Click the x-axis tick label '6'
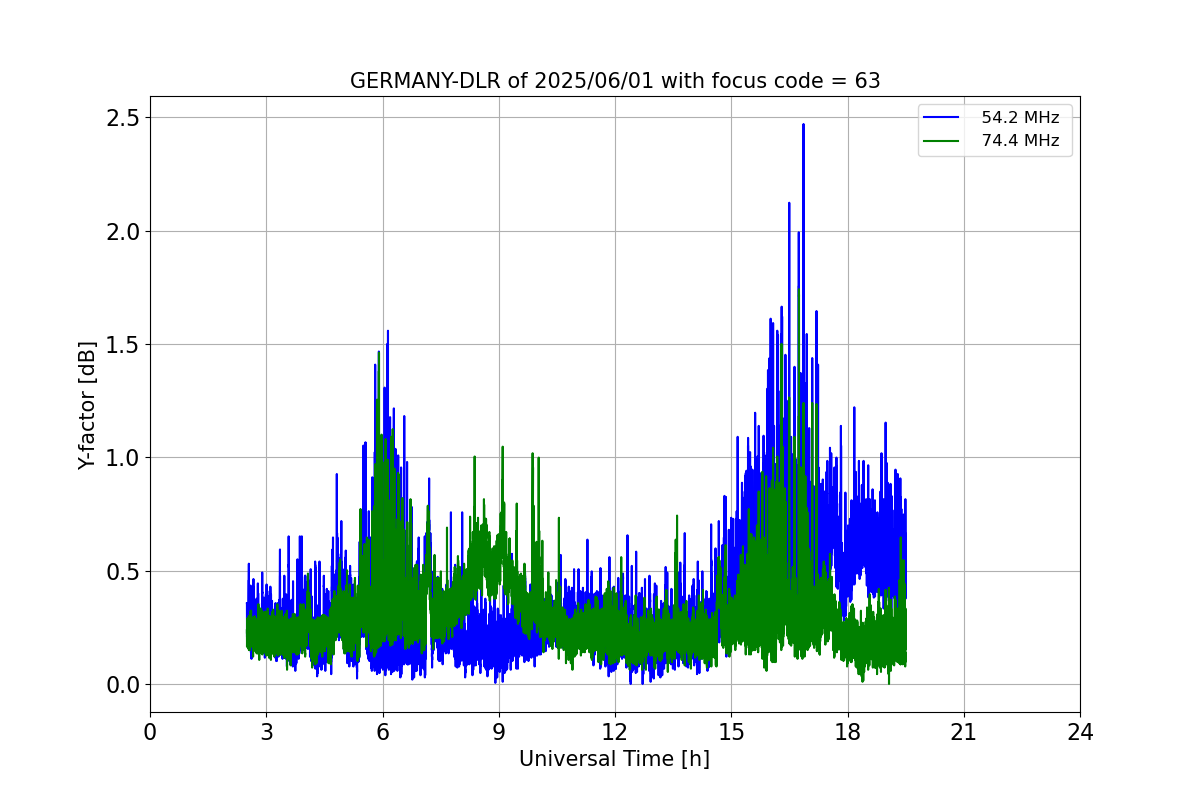The image size is (1200, 800). (x=382, y=732)
